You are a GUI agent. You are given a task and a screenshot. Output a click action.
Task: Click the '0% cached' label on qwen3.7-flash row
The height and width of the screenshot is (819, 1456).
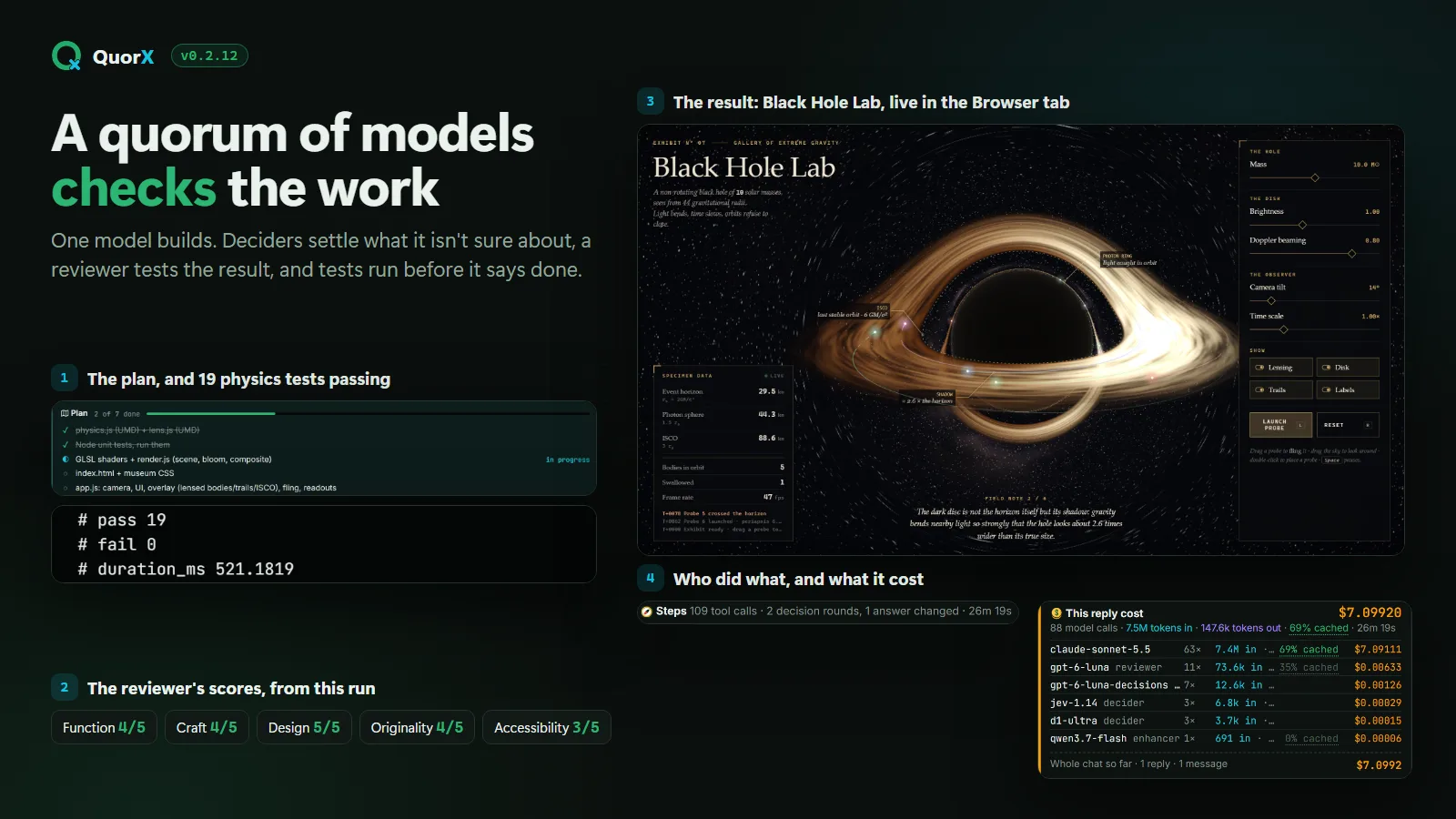pos(1311,739)
